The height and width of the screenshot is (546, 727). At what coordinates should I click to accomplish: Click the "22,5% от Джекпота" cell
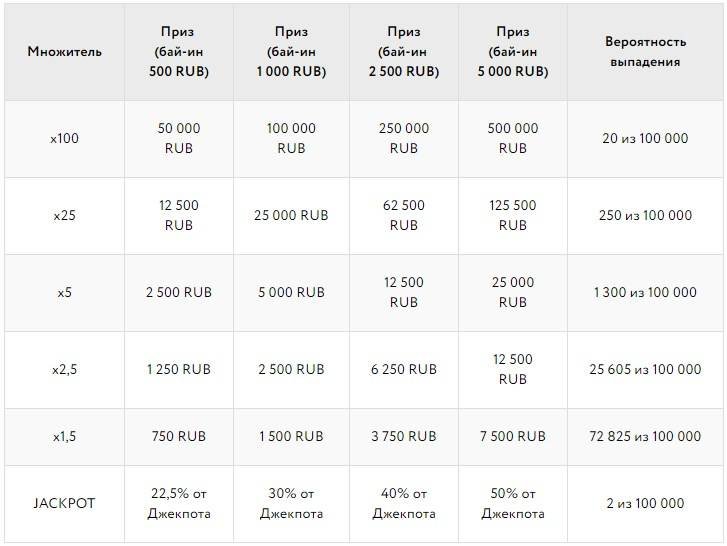click(178, 503)
